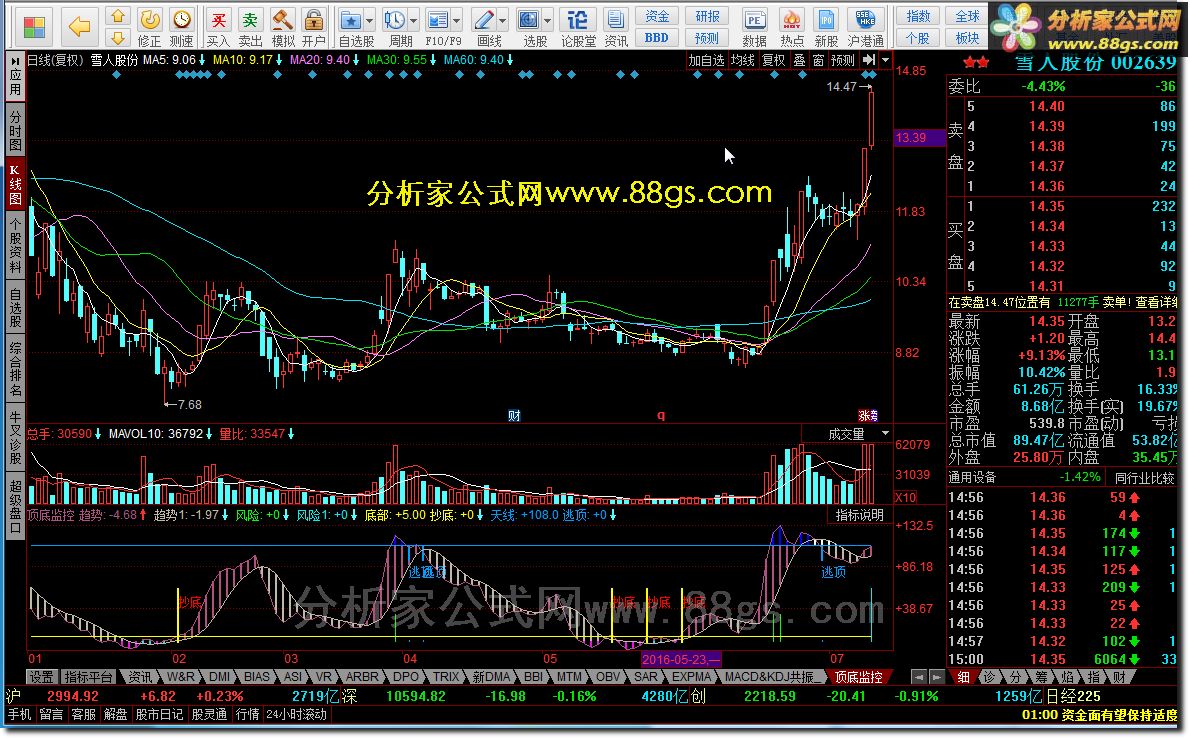Viewport: 1190px width, 738px height.
Task: Click the four-color window logo icon
Action: pyautogui.click(x=34, y=27)
